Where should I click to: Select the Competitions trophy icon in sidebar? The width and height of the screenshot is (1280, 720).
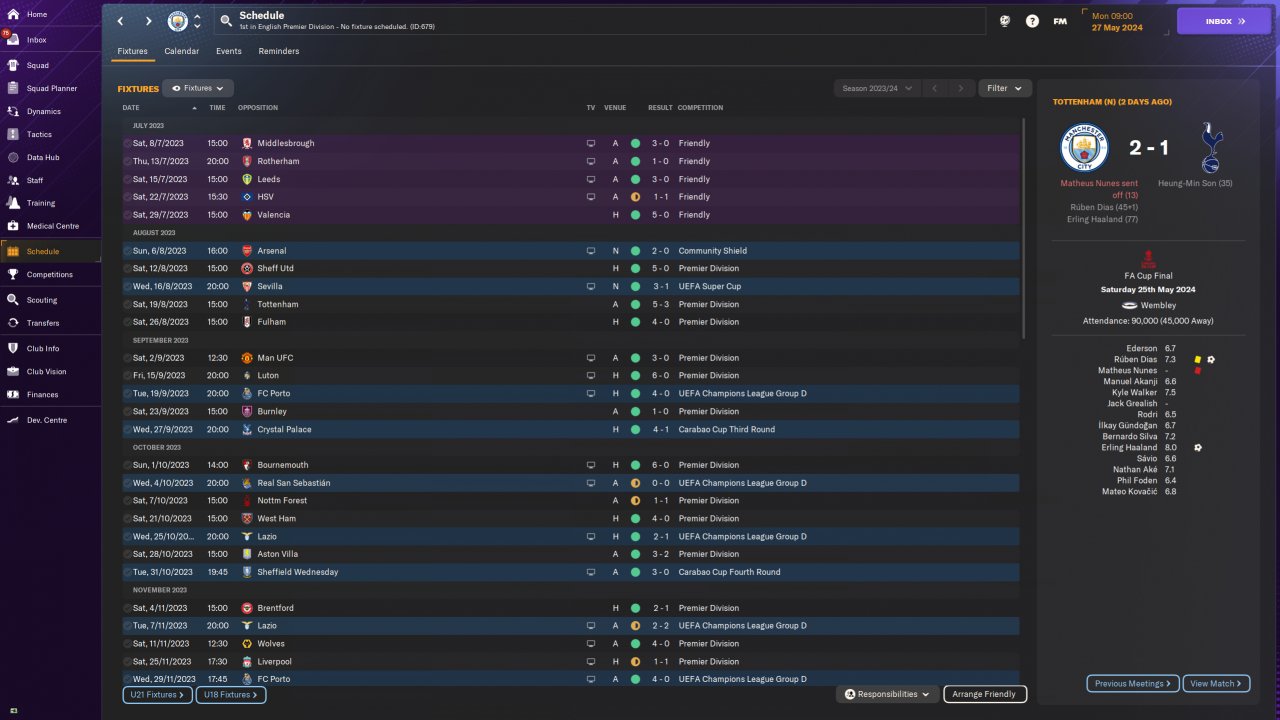[14, 274]
